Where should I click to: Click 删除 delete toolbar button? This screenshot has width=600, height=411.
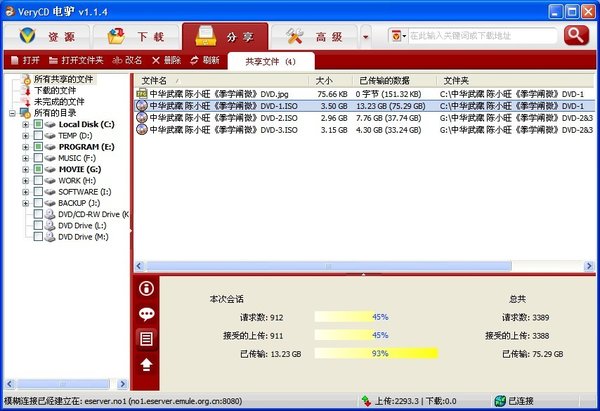click(166, 60)
